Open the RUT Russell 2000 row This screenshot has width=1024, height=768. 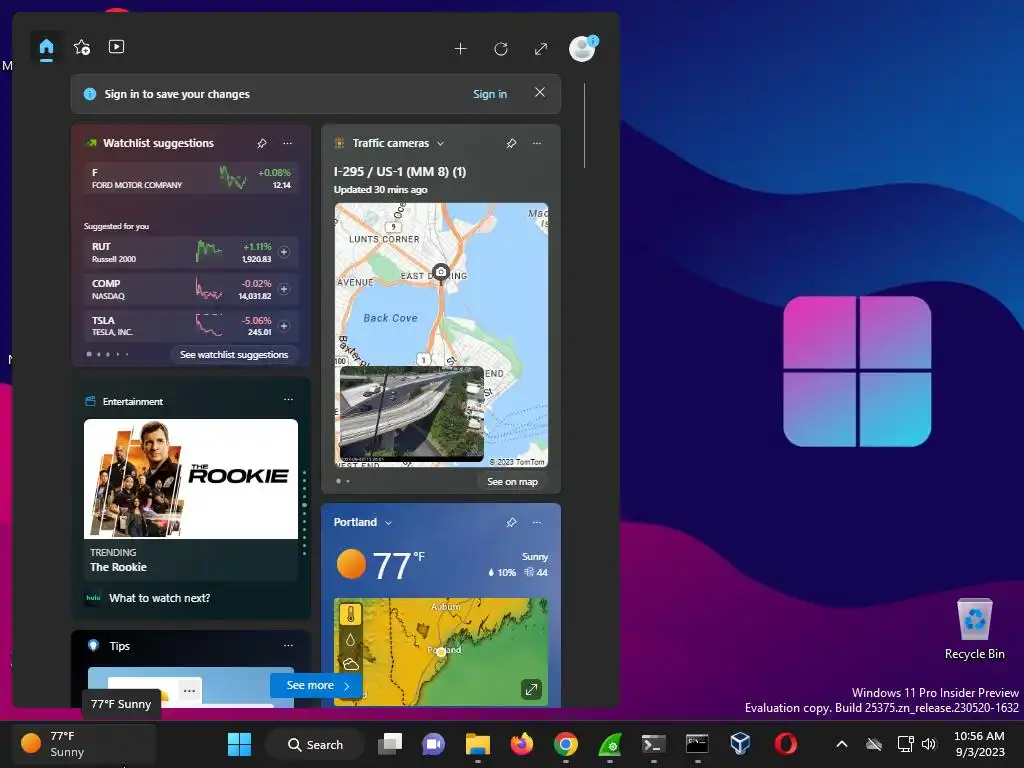(x=191, y=252)
